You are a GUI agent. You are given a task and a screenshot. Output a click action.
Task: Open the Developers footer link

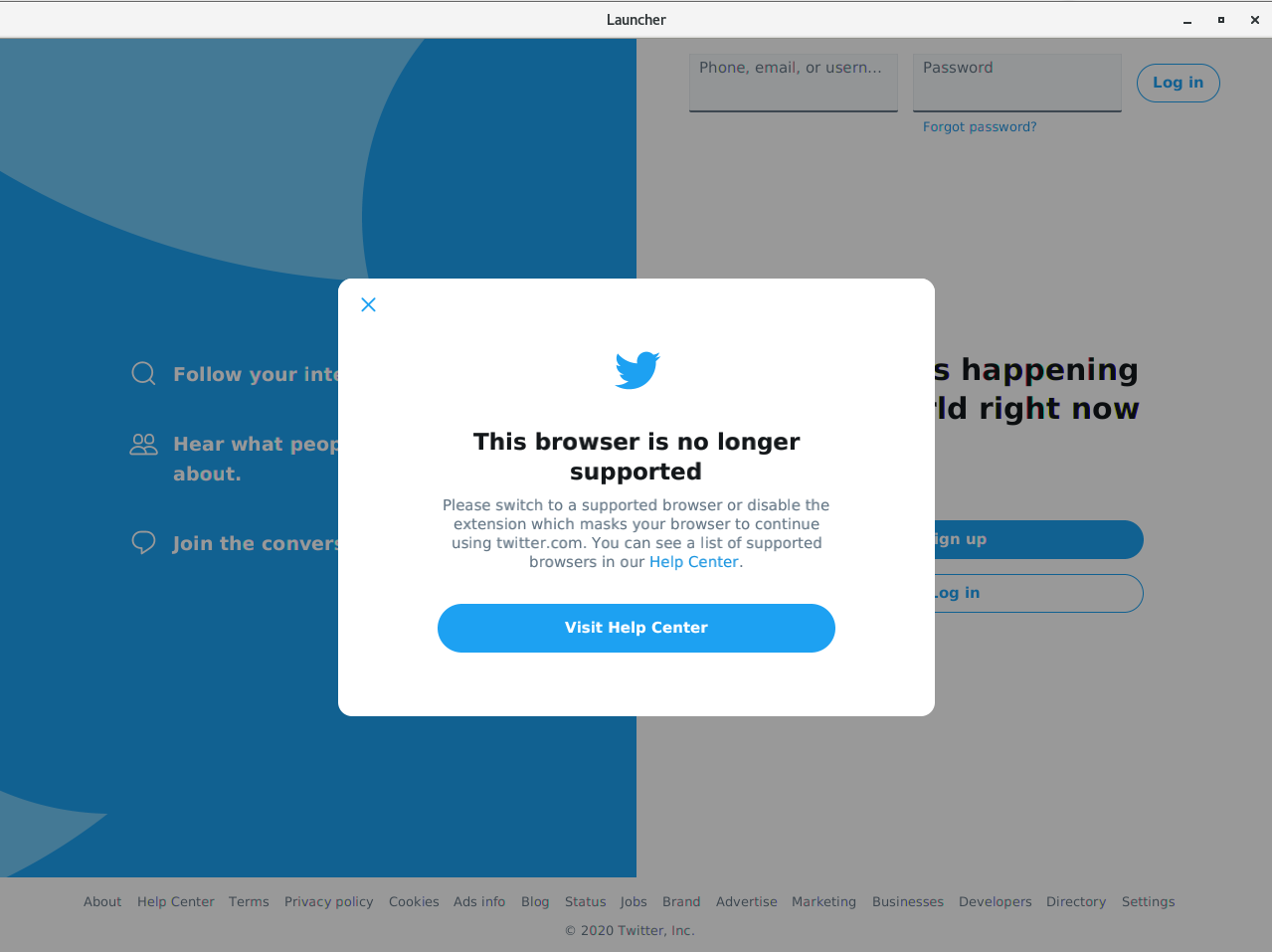tap(995, 901)
